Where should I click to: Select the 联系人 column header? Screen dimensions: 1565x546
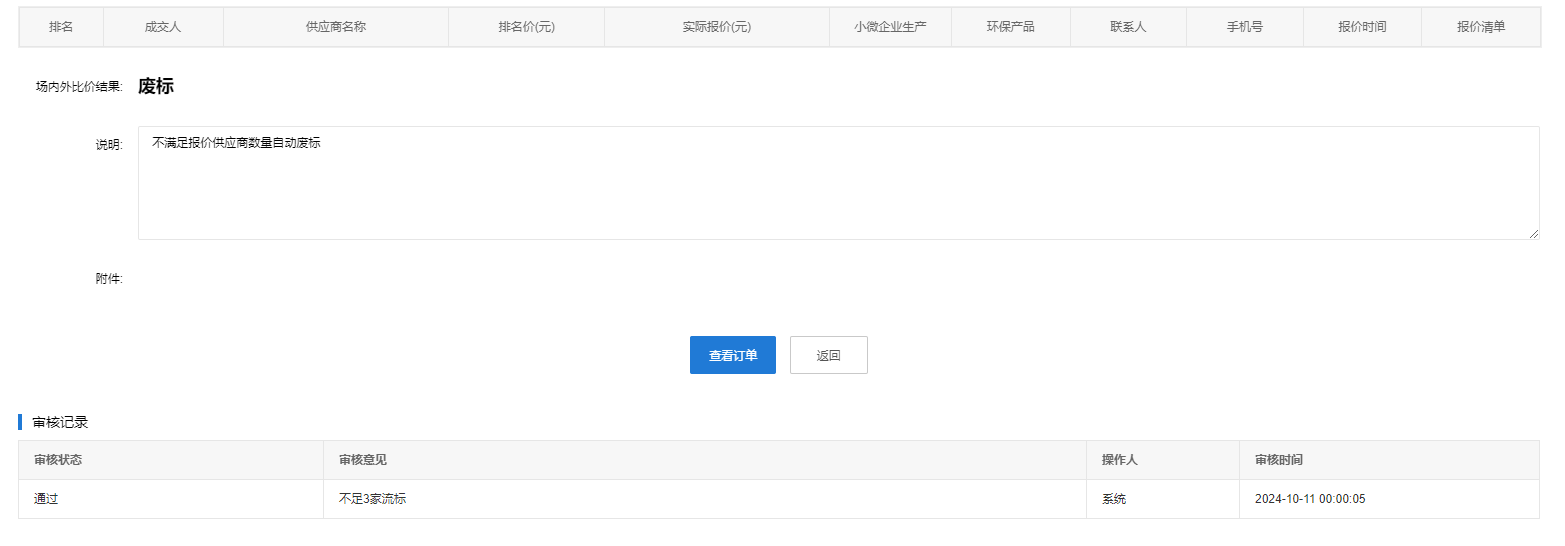[1128, 27]
